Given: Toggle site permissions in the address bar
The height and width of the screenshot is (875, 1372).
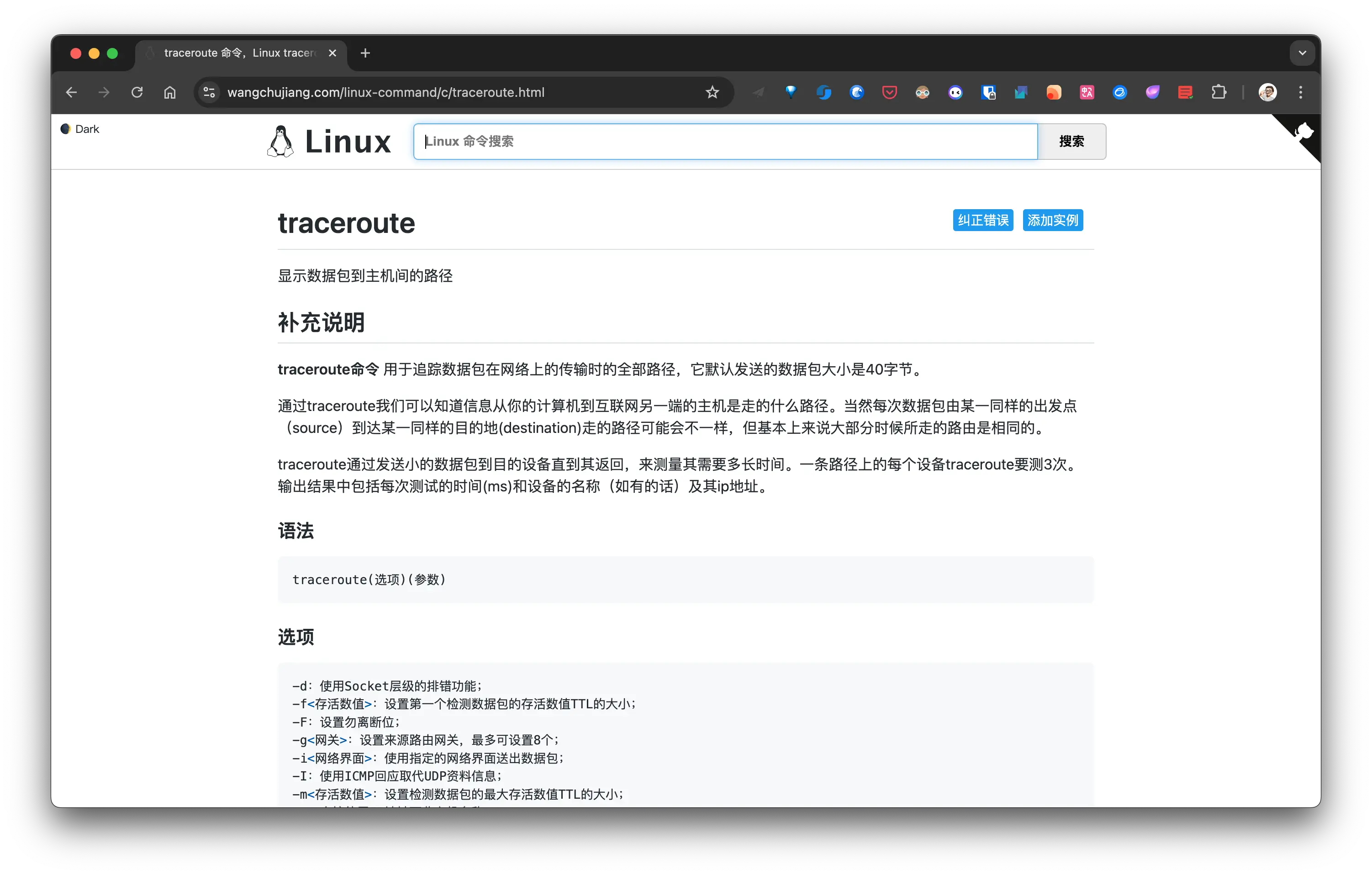Looking at the screenshot, I should tap(209, 92).
